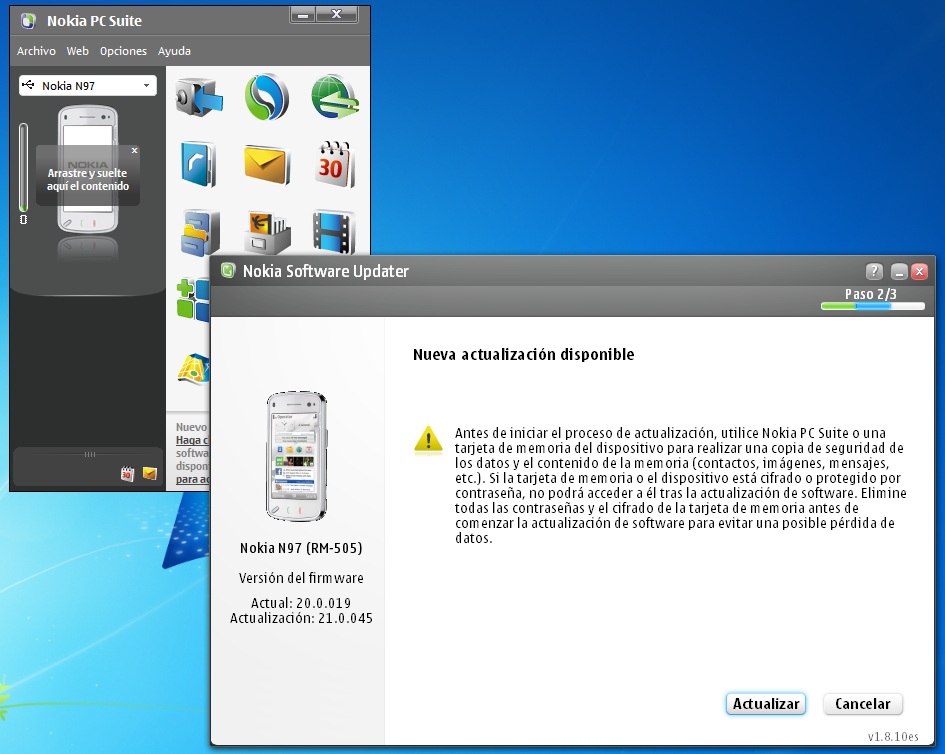Click the Cancelar button
This screenshot has height=754, width=945.
(x=863, y=704)
